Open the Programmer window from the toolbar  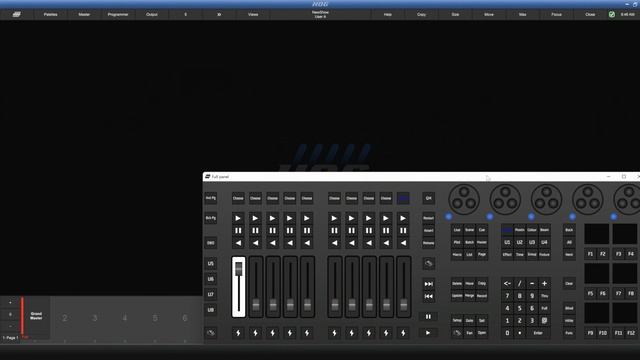118,14
